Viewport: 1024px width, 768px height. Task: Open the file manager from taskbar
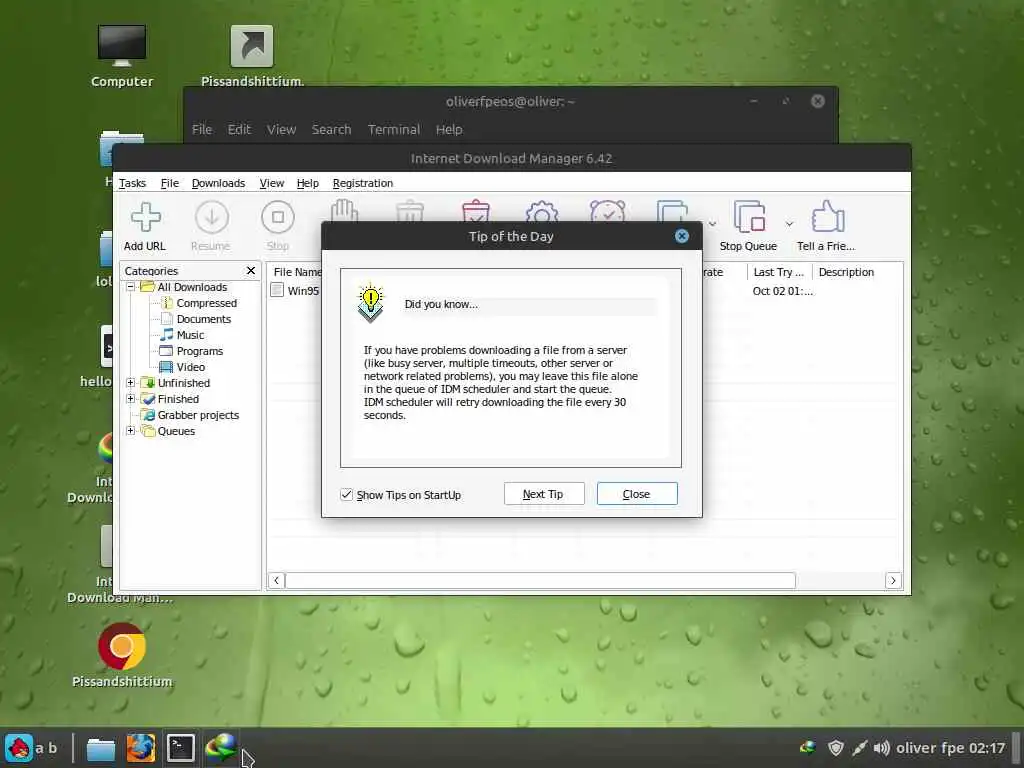[101, 748]
